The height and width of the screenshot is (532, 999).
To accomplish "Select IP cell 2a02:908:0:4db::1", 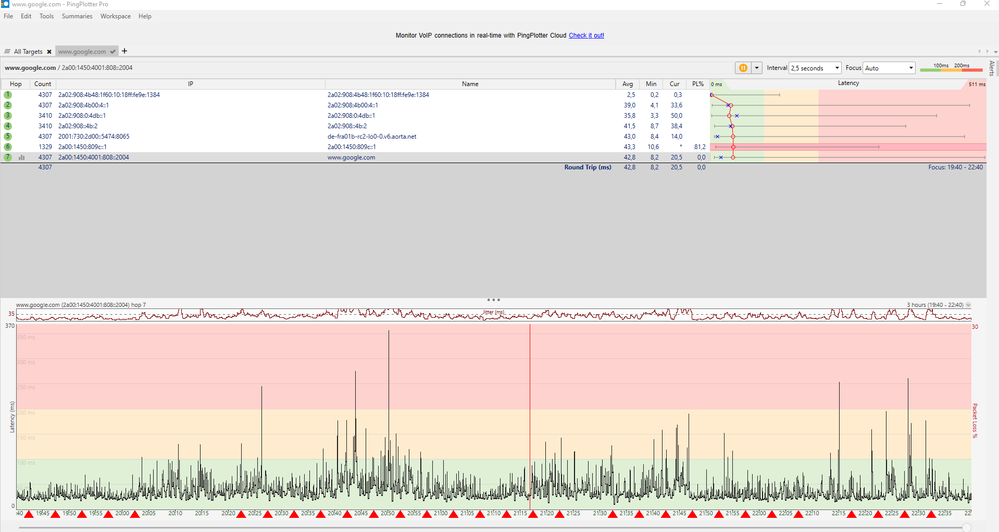I will pos(82,116).
